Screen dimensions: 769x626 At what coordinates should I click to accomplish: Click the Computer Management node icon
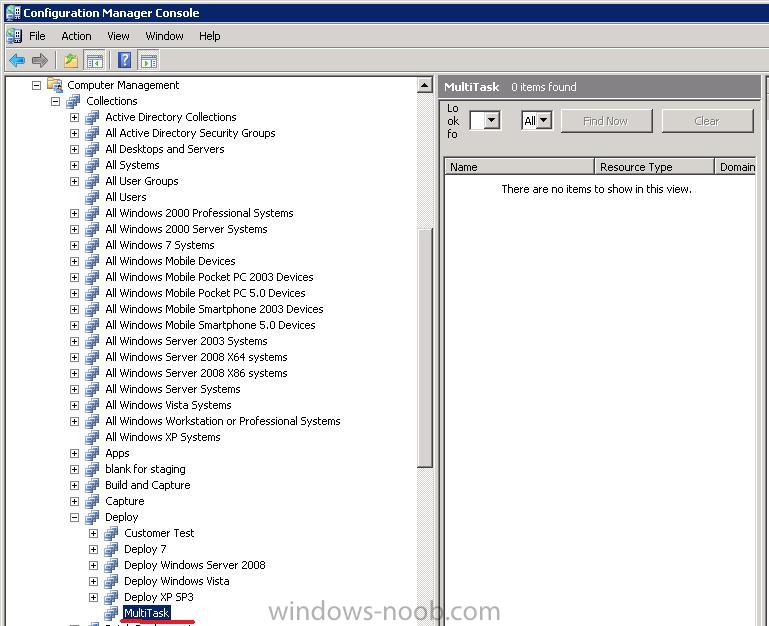click(55, 85)
